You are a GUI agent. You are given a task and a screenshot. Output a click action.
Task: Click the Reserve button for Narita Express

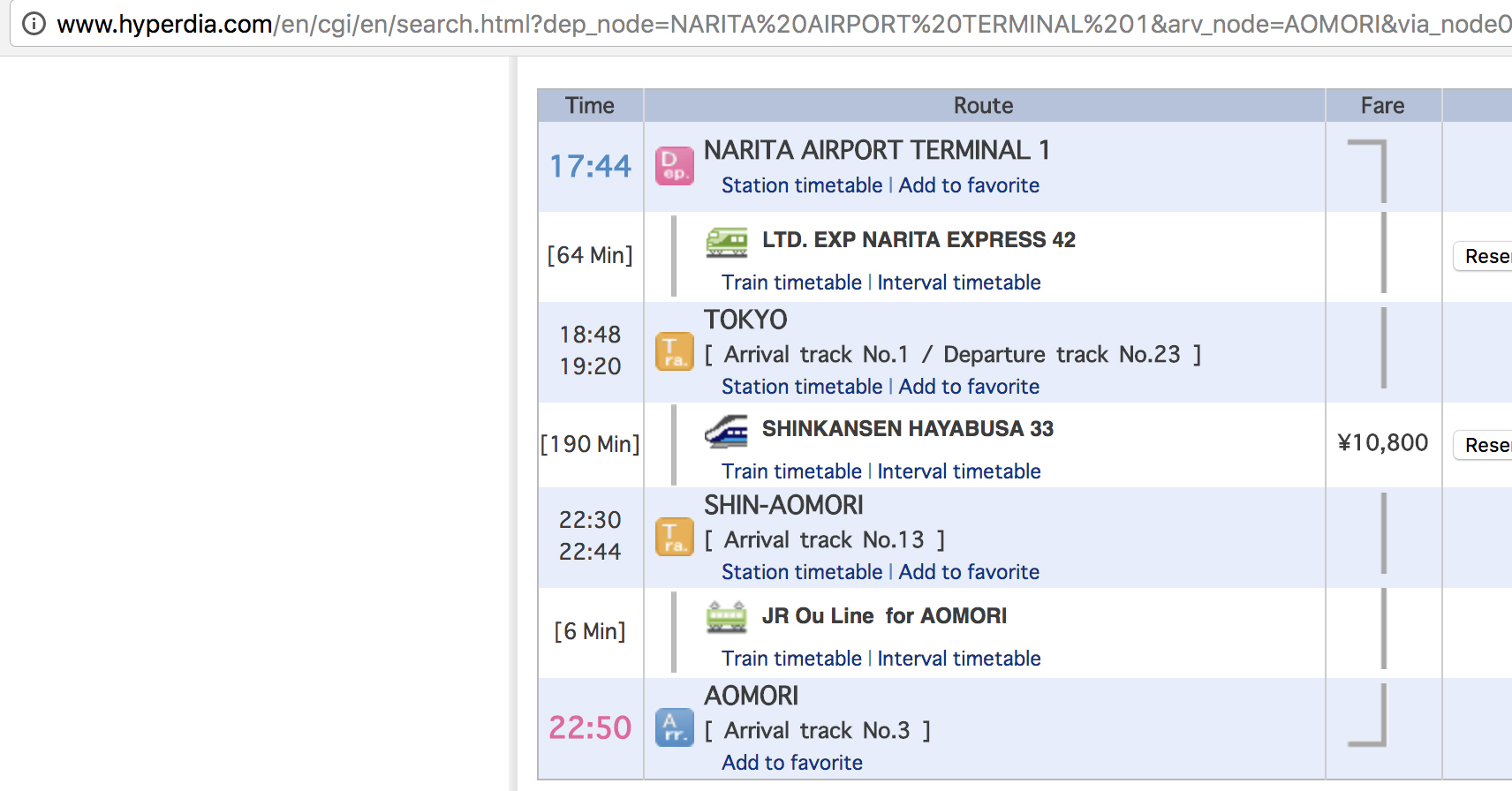point(1485,256)
